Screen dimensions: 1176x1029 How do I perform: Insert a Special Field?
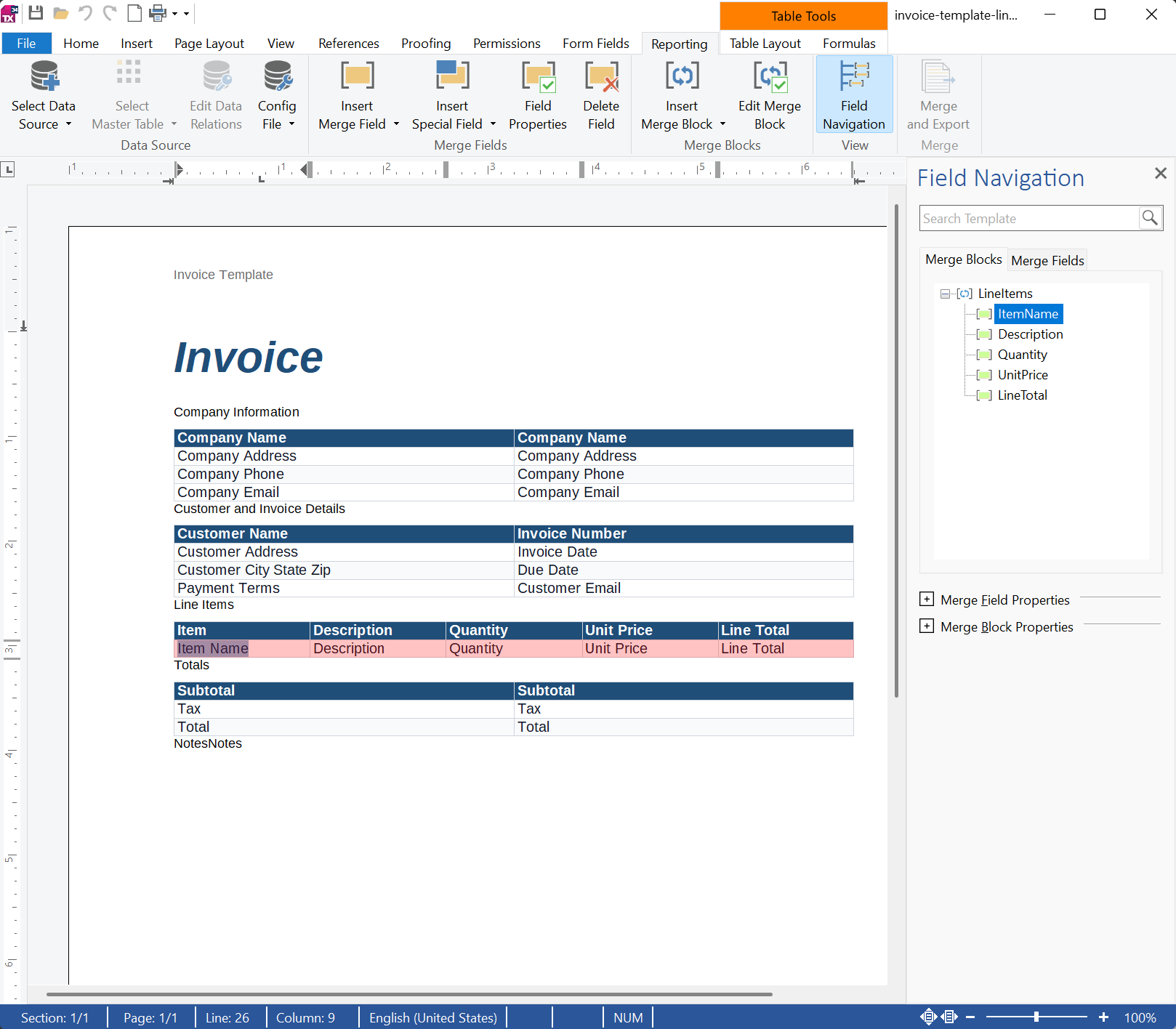(452, 94)
